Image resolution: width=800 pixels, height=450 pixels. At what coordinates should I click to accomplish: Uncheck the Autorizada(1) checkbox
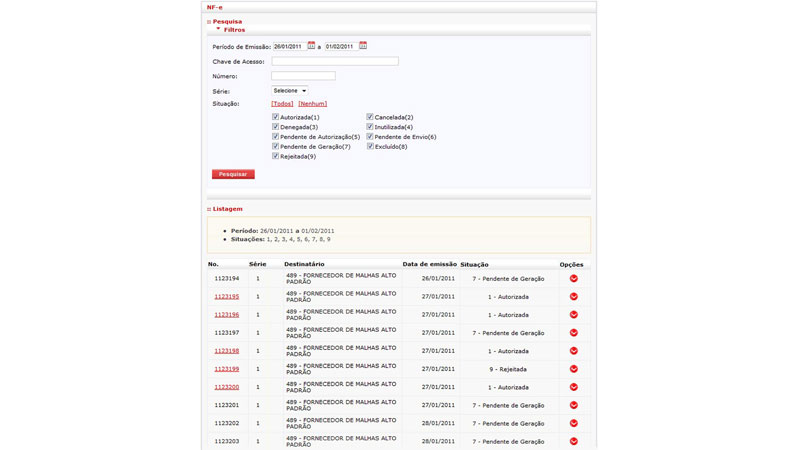276,117
